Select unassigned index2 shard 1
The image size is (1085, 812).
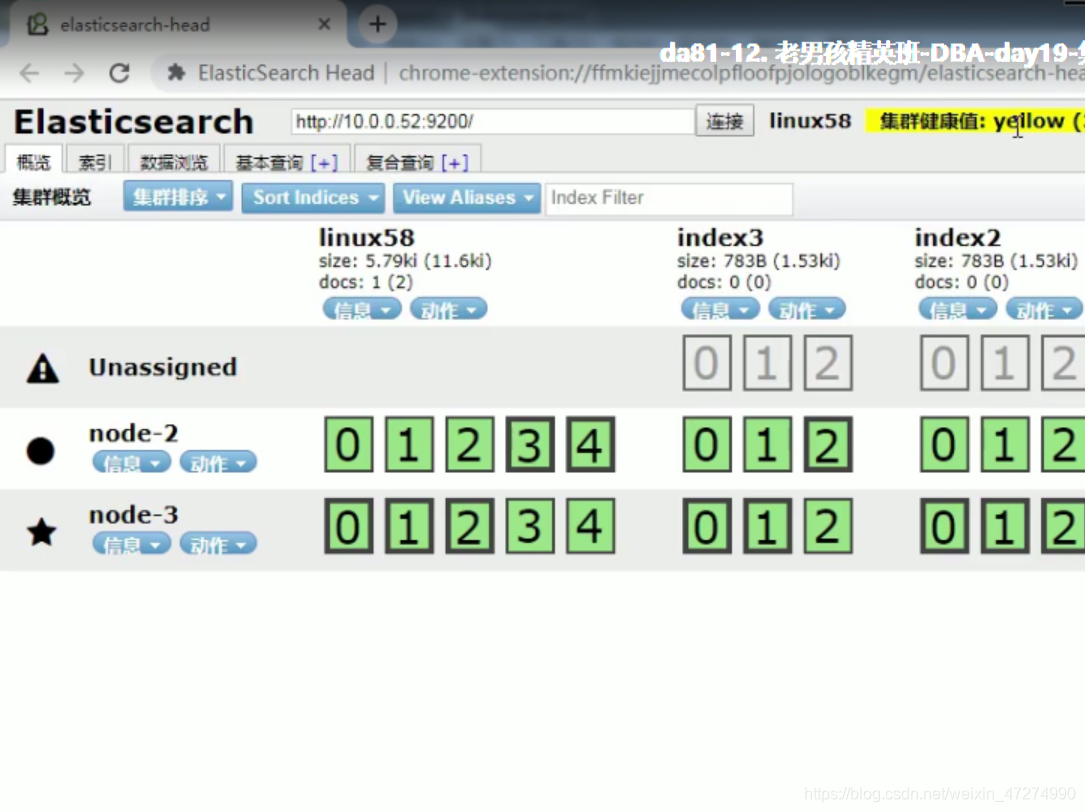pos(1005,363)
